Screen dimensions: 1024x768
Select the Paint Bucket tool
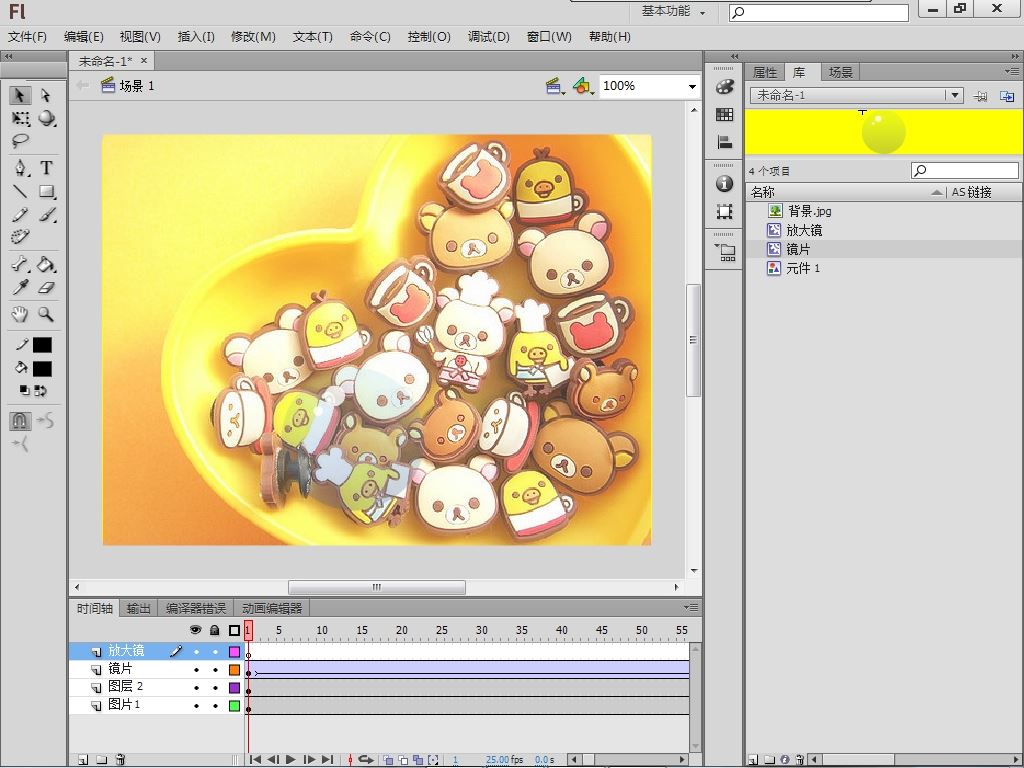click(46, 264)
